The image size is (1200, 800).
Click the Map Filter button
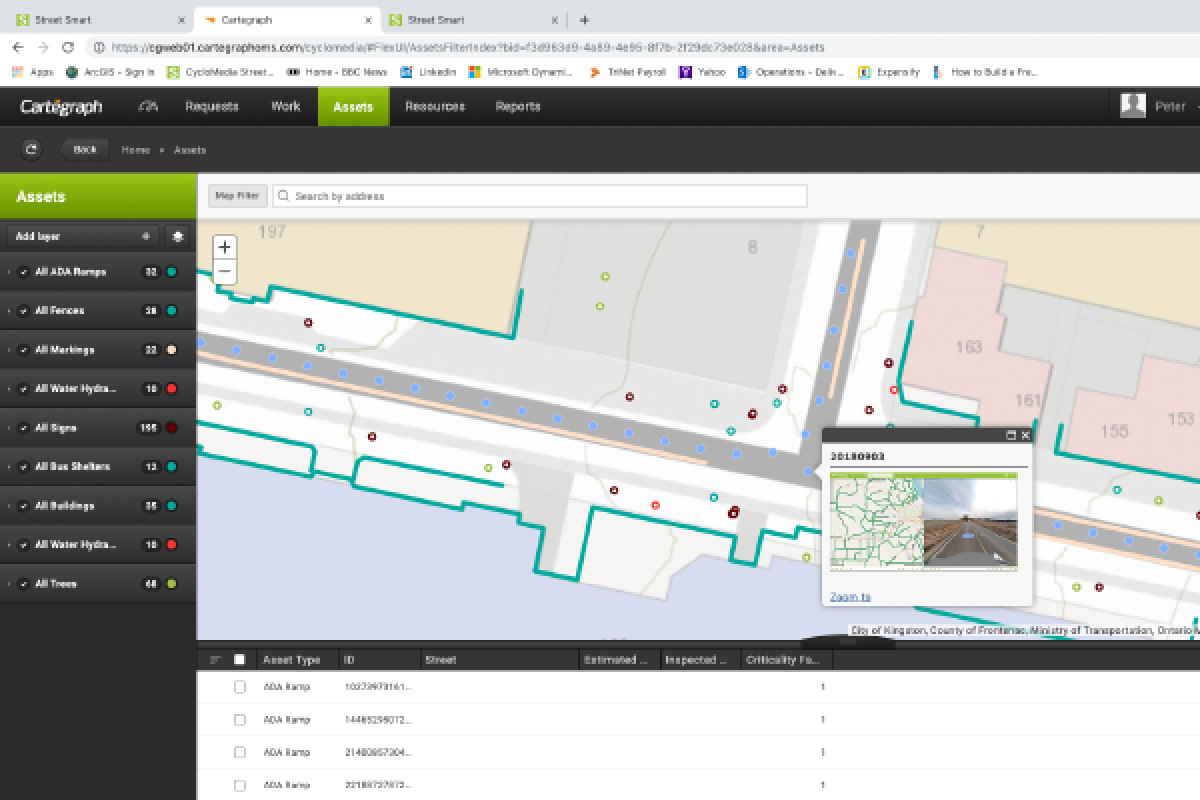(238, 196)
